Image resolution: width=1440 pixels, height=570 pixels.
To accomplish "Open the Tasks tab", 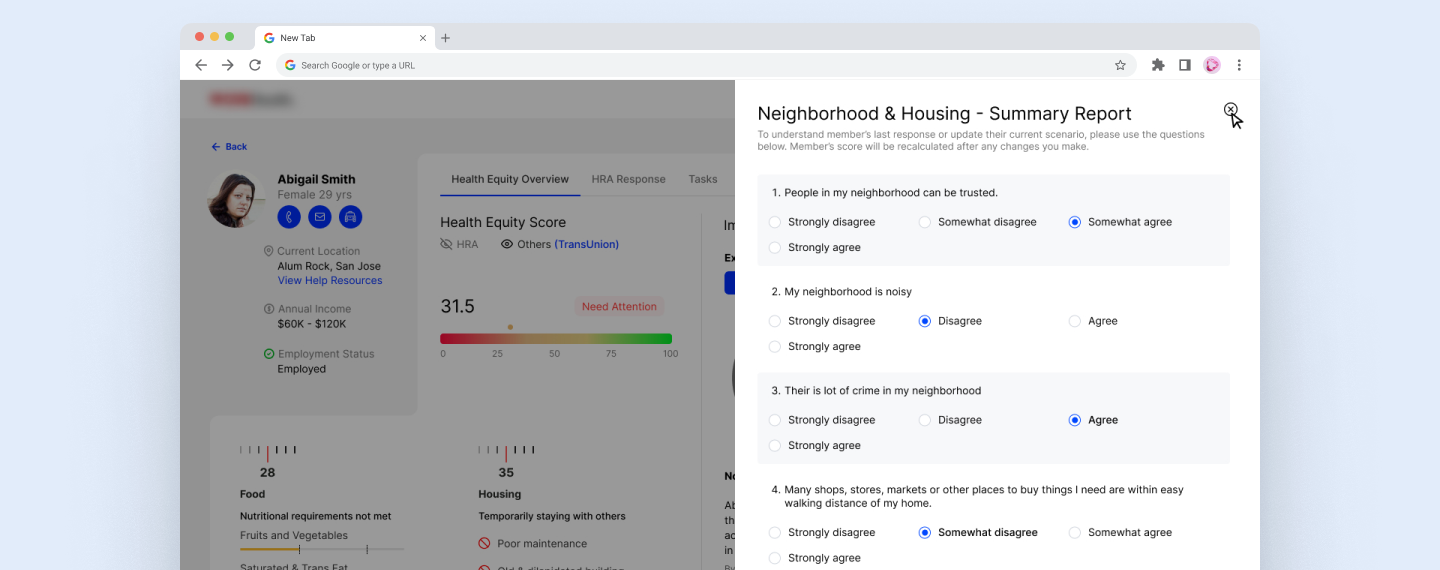I will (702, 179).
